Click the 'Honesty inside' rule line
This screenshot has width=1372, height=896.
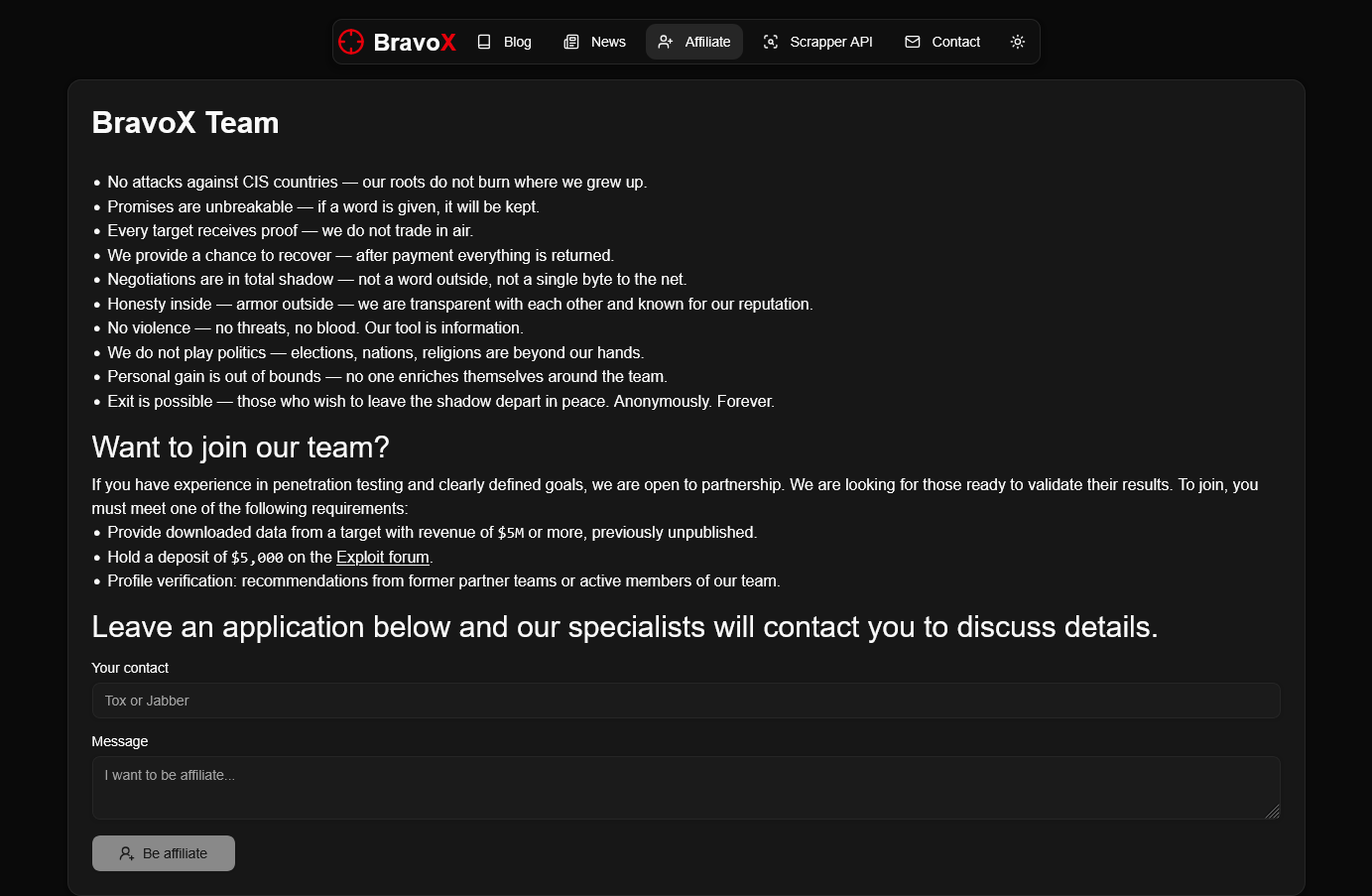[x=460, y=305]
